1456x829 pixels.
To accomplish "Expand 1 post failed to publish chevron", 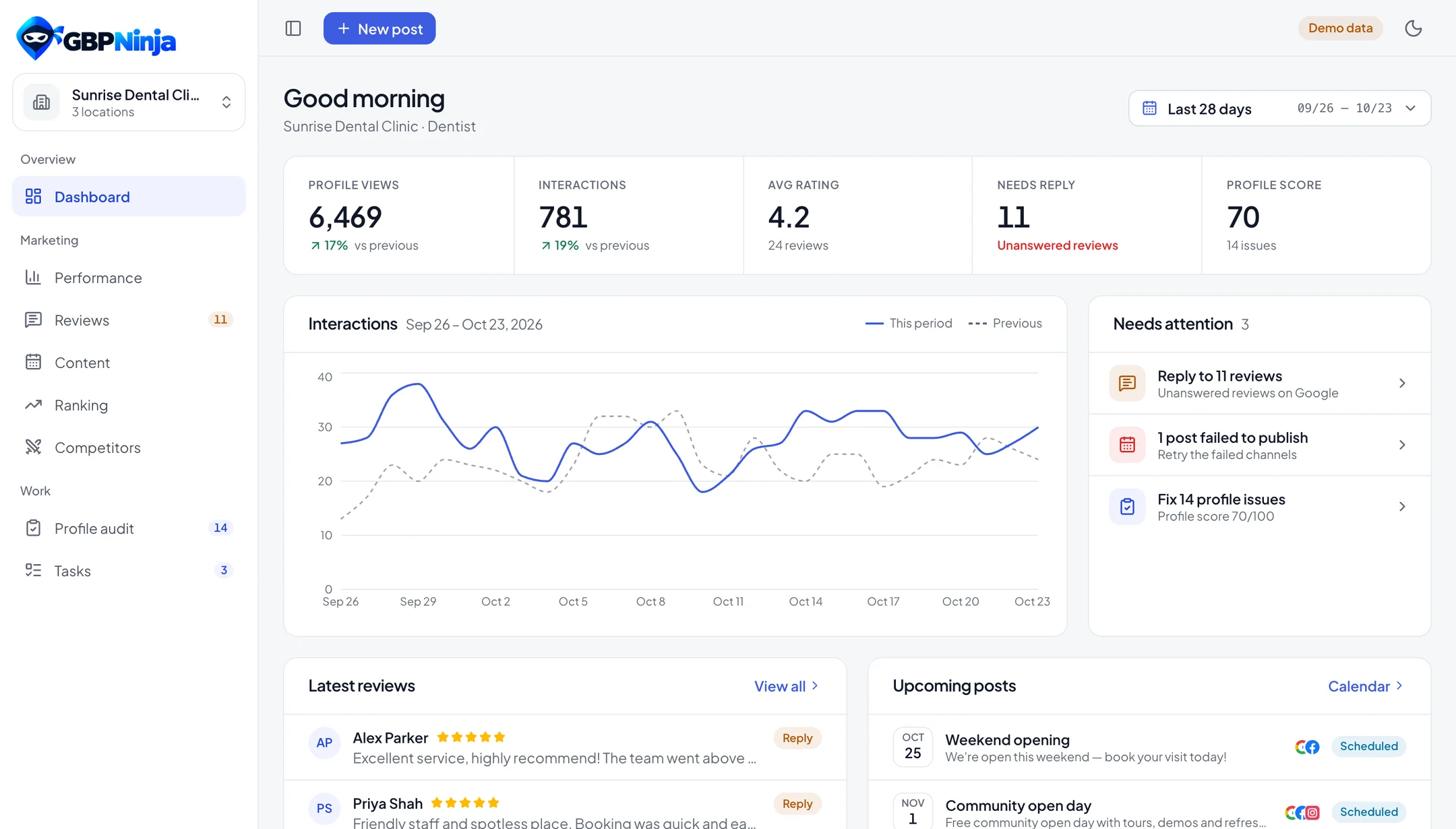I will point(1402,445).
